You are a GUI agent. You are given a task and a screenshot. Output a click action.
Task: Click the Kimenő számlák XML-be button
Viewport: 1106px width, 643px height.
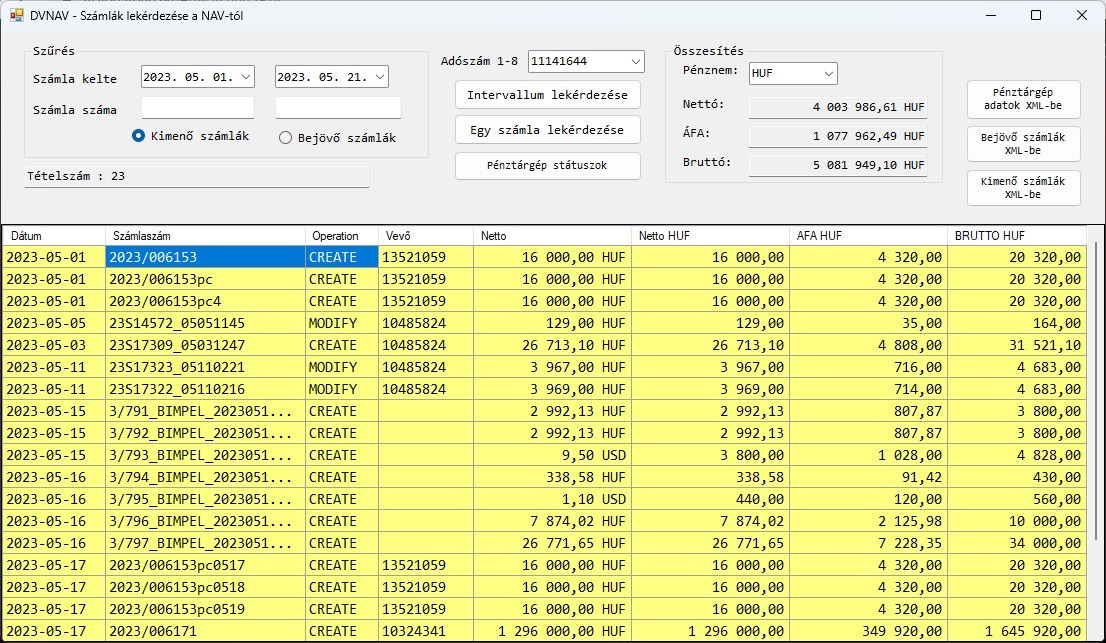click(1023, 188)
